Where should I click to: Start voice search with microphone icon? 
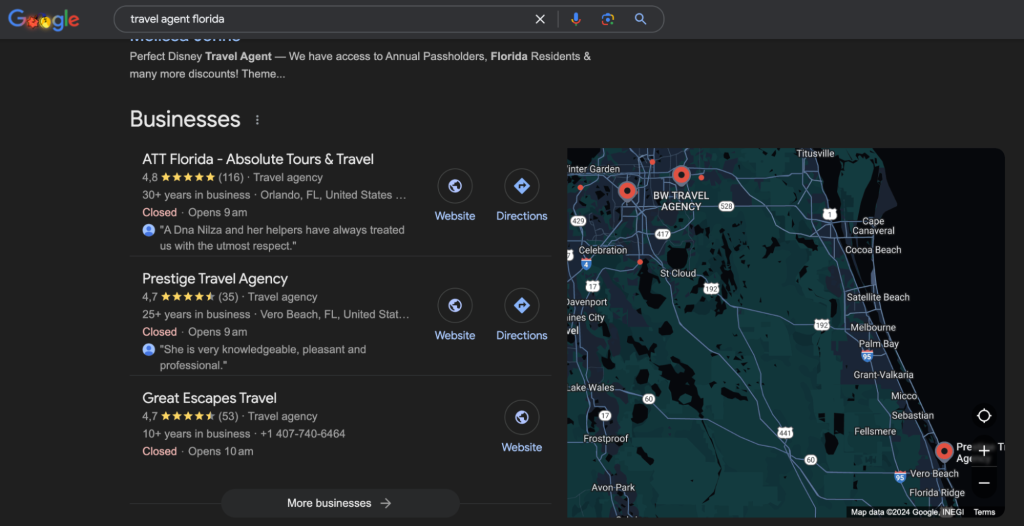(575, 19)
